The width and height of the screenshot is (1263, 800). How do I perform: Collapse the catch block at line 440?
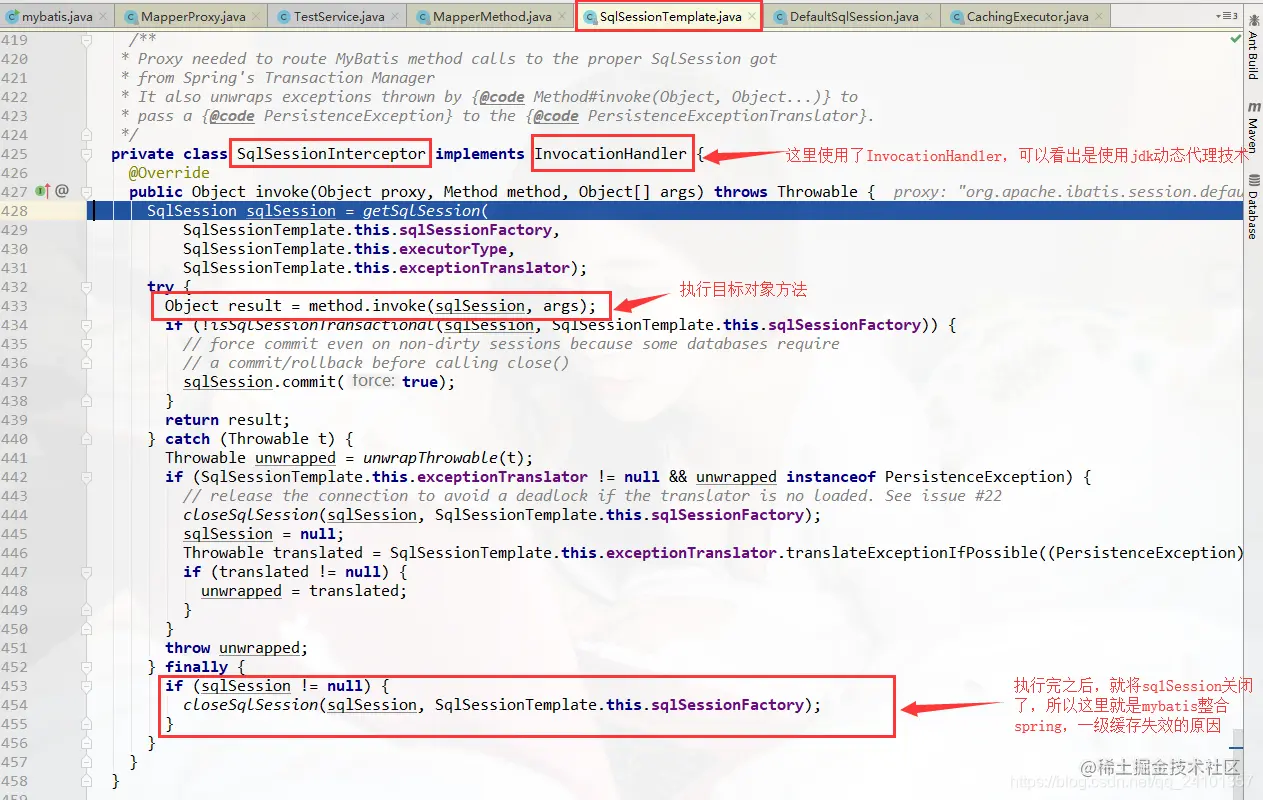click(87, 439)
